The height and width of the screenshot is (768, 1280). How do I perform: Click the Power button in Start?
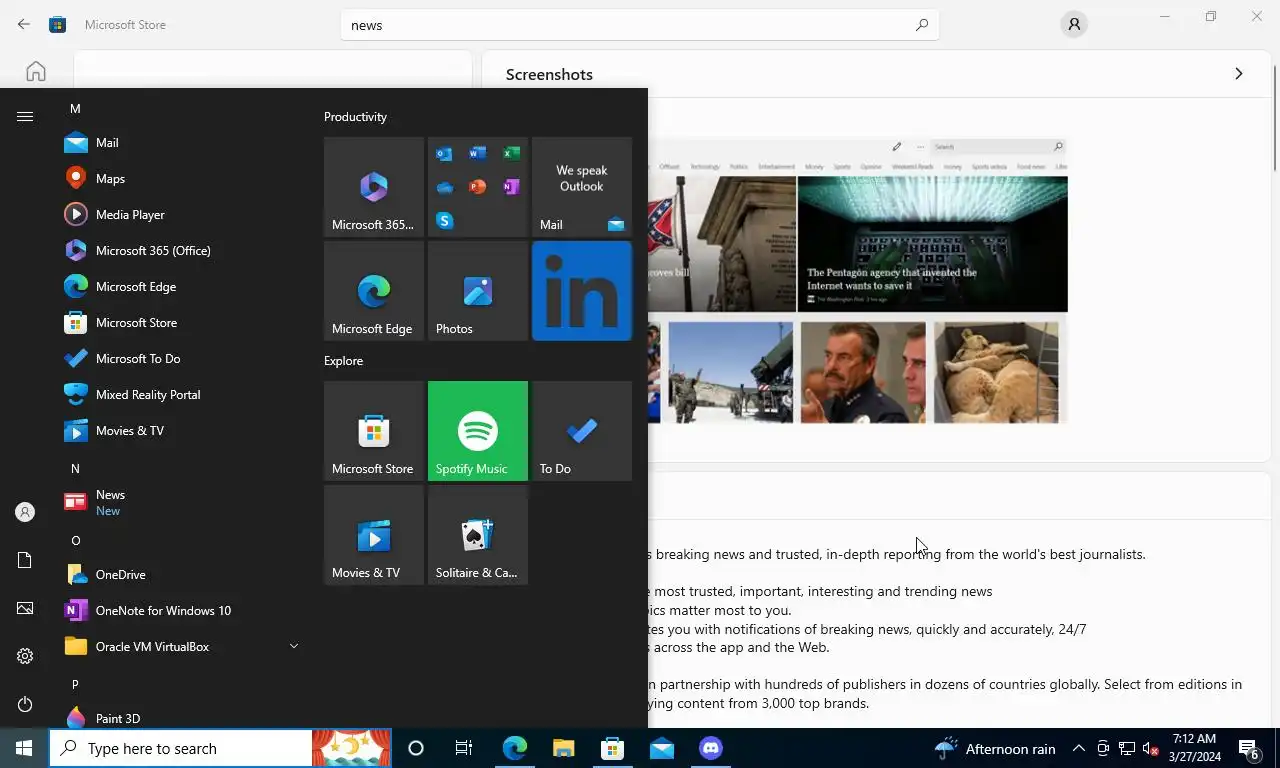click(25, 704)
